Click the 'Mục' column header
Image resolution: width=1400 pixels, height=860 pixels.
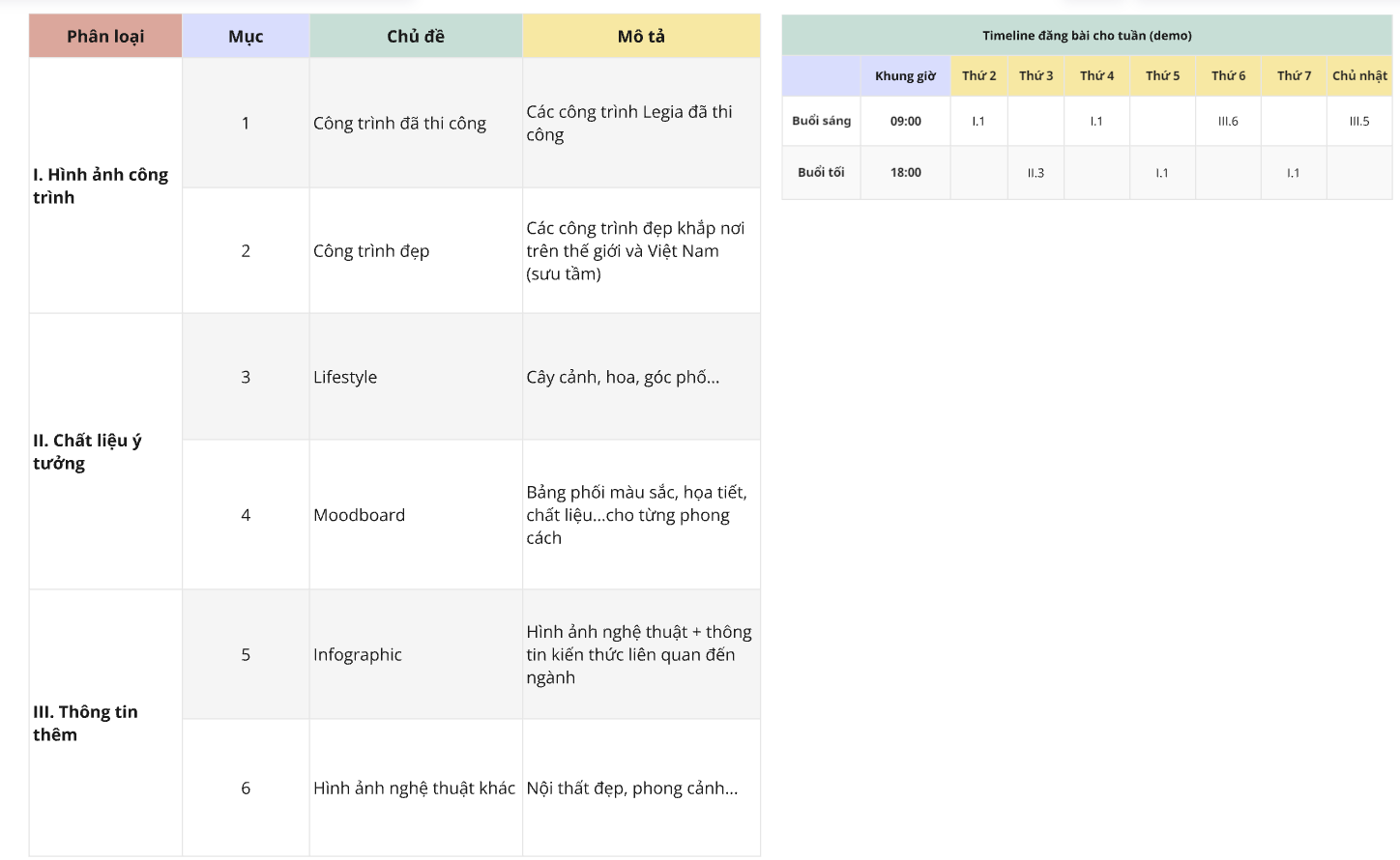click(x=246, y=36)
